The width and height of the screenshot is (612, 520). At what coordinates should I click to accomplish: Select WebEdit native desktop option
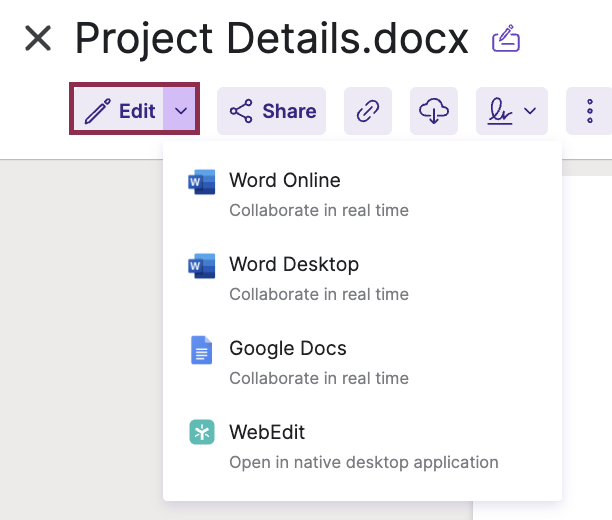click(x=362, y=446)
